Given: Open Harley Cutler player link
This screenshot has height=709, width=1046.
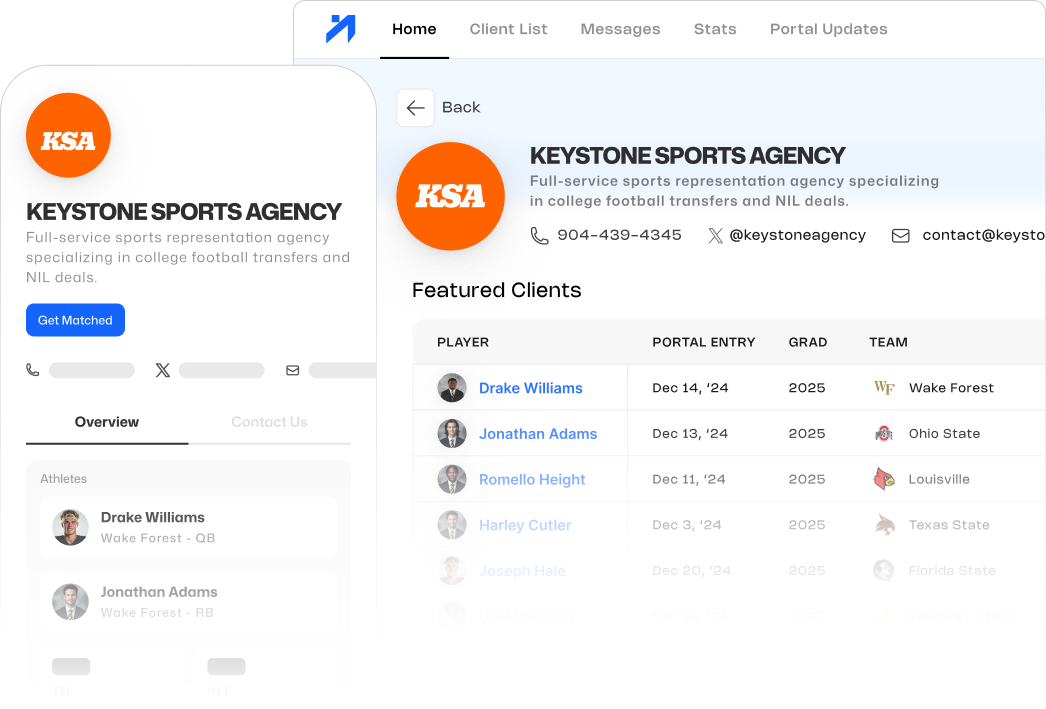Looking at the screenshot, I should (525, 525).
